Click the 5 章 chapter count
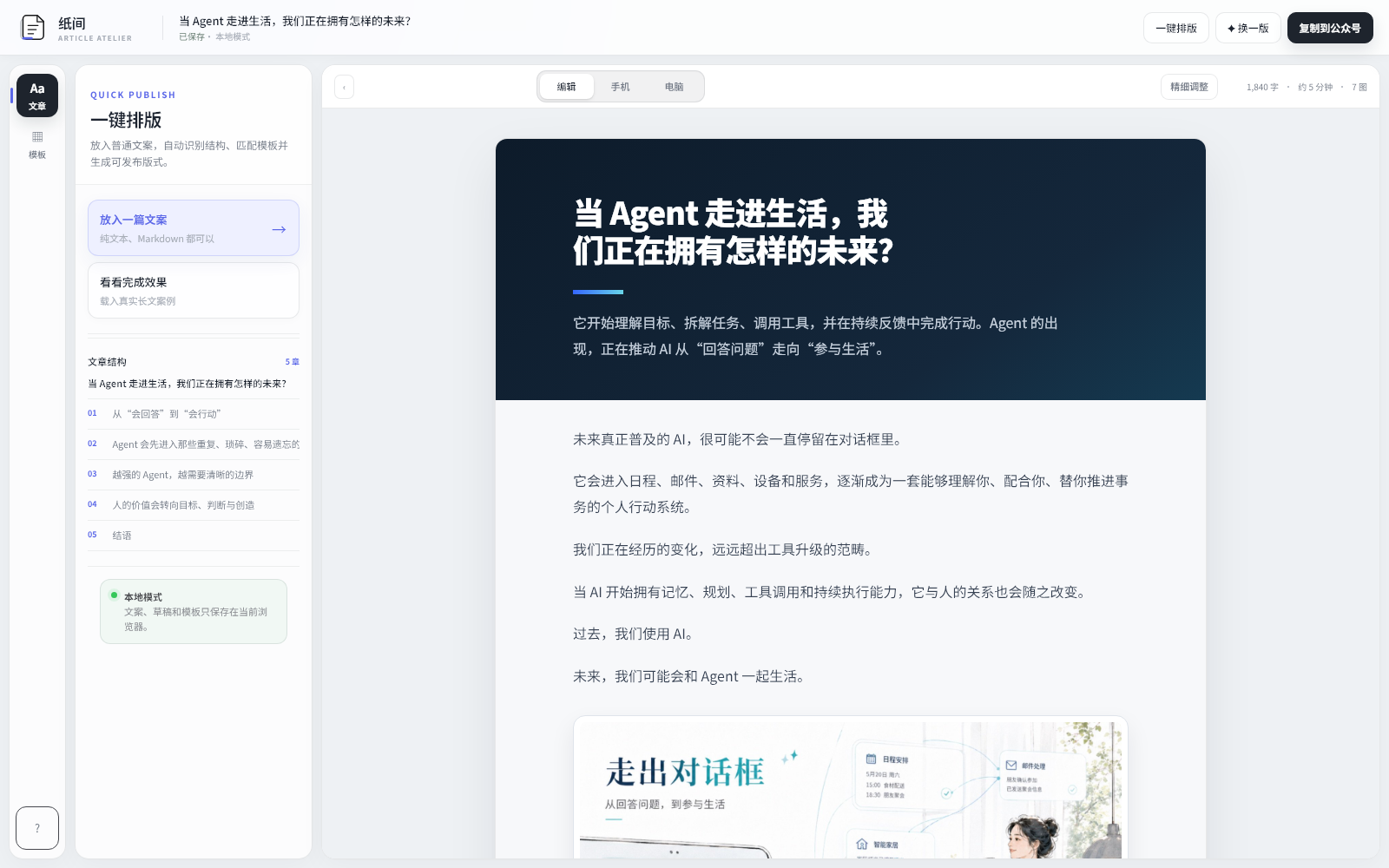 click(292, 362)
